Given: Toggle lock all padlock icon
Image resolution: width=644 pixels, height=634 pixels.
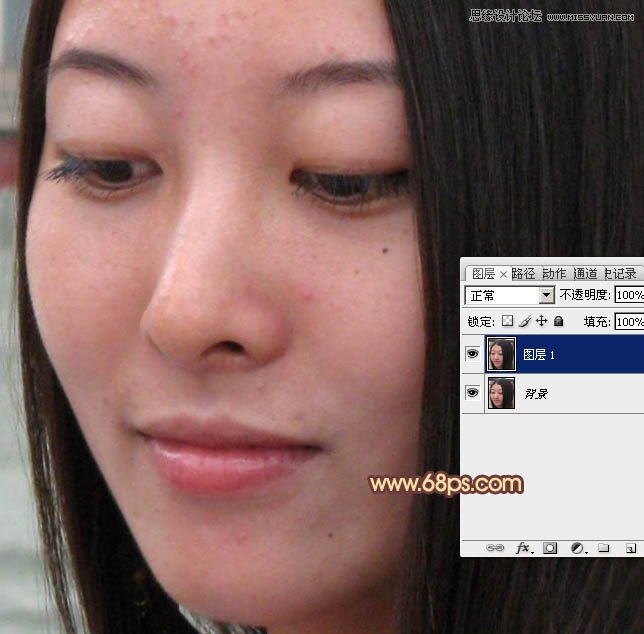Looking at the screenshot, I should [558, 321].
